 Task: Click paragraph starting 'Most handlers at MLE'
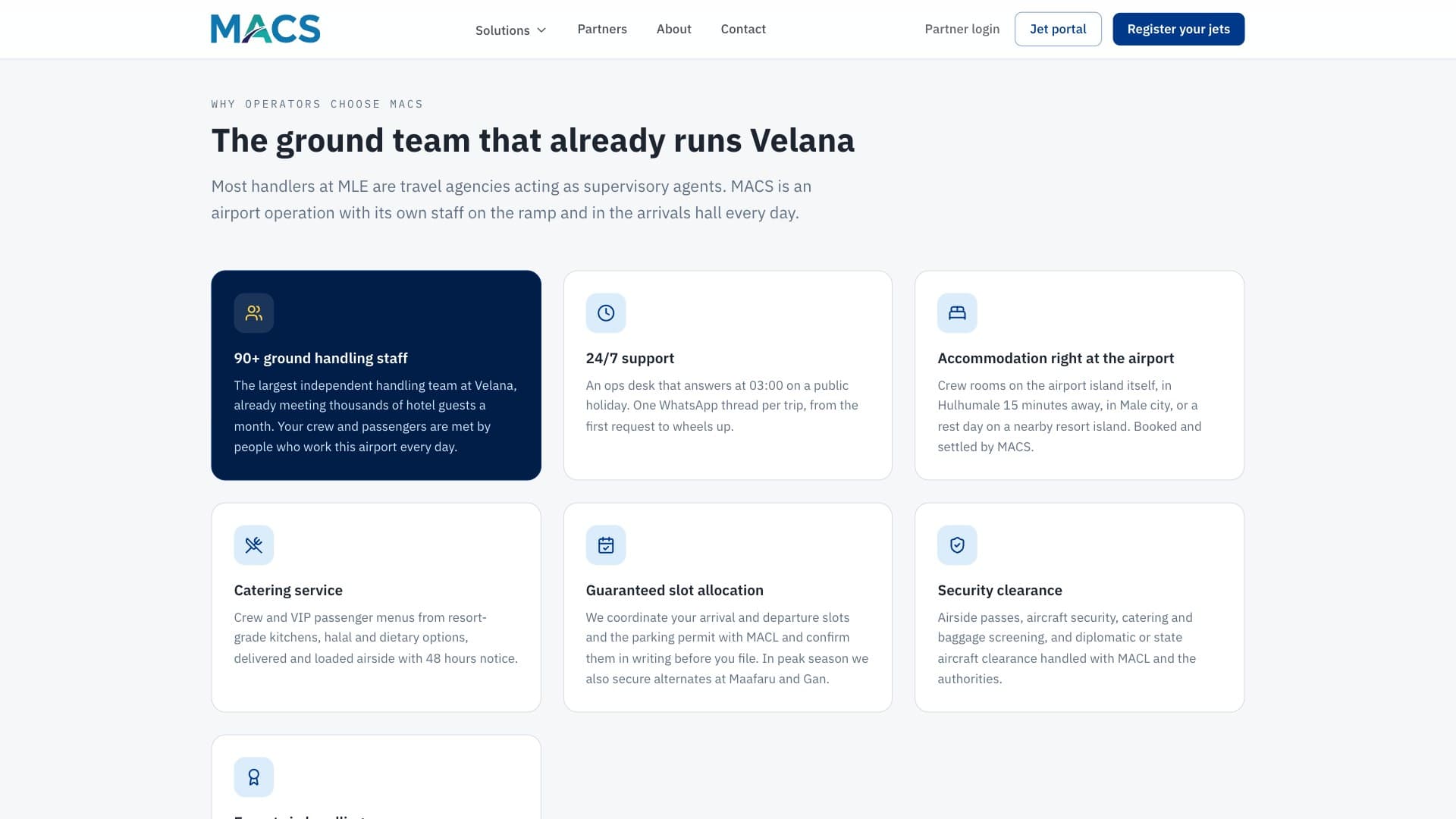tap(511, 199)
